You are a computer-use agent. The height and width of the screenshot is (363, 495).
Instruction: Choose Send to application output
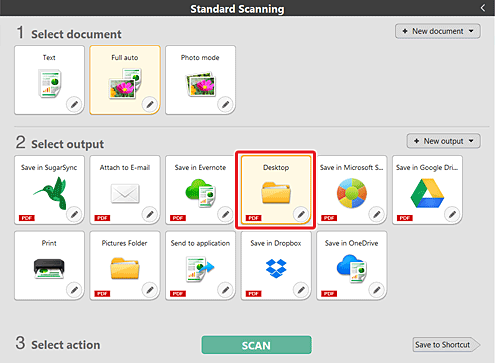(x=200, y=266)
